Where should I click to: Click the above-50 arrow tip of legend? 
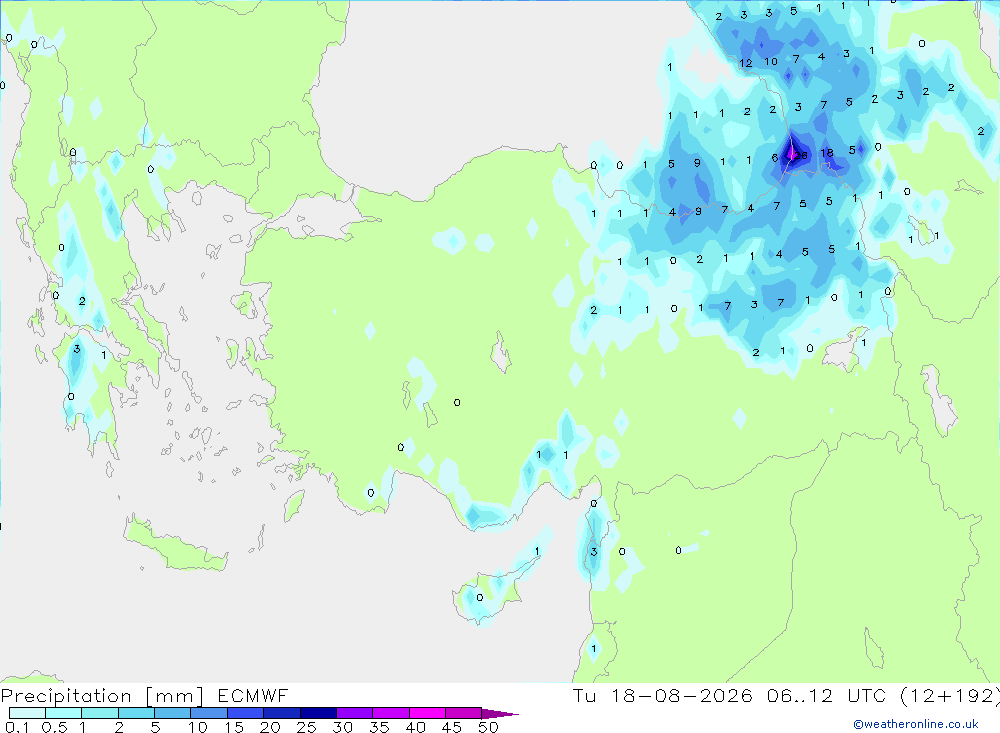click(x=500, y=714)
